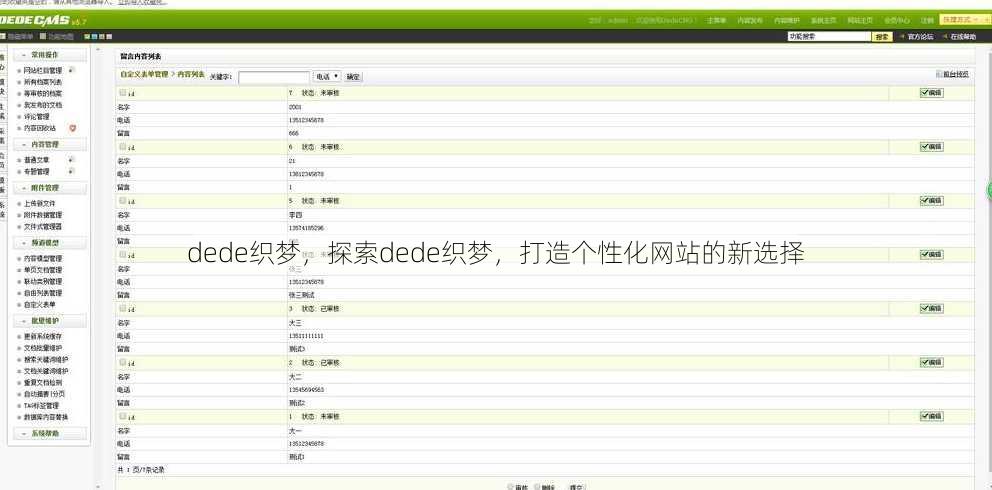Click the 前台预览 page icon
The image size is (992, 490).
click(939, 74)
